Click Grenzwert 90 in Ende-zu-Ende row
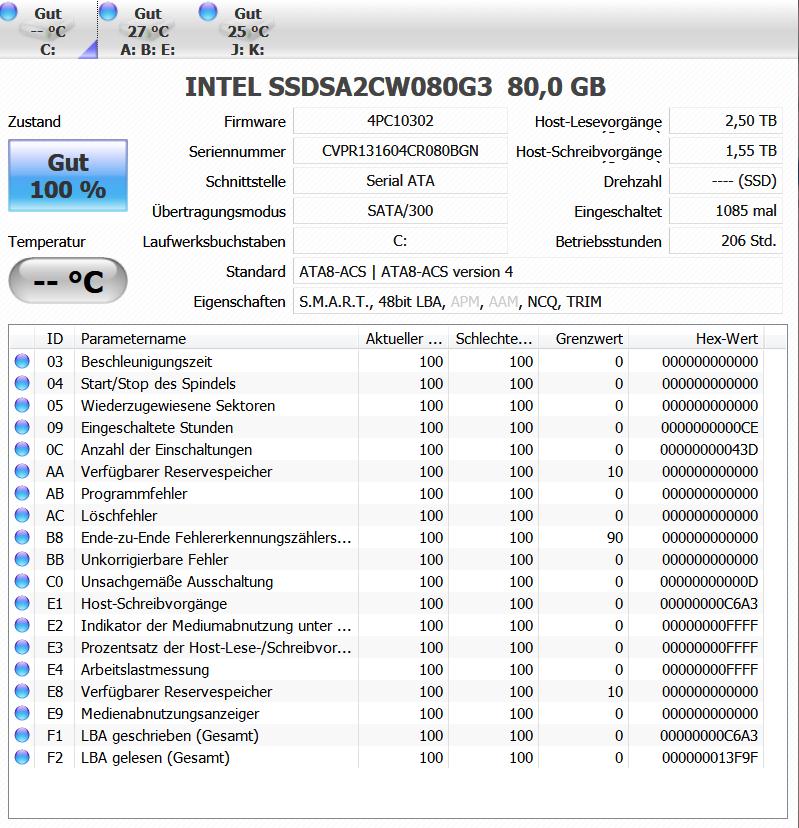 point(615,538)
